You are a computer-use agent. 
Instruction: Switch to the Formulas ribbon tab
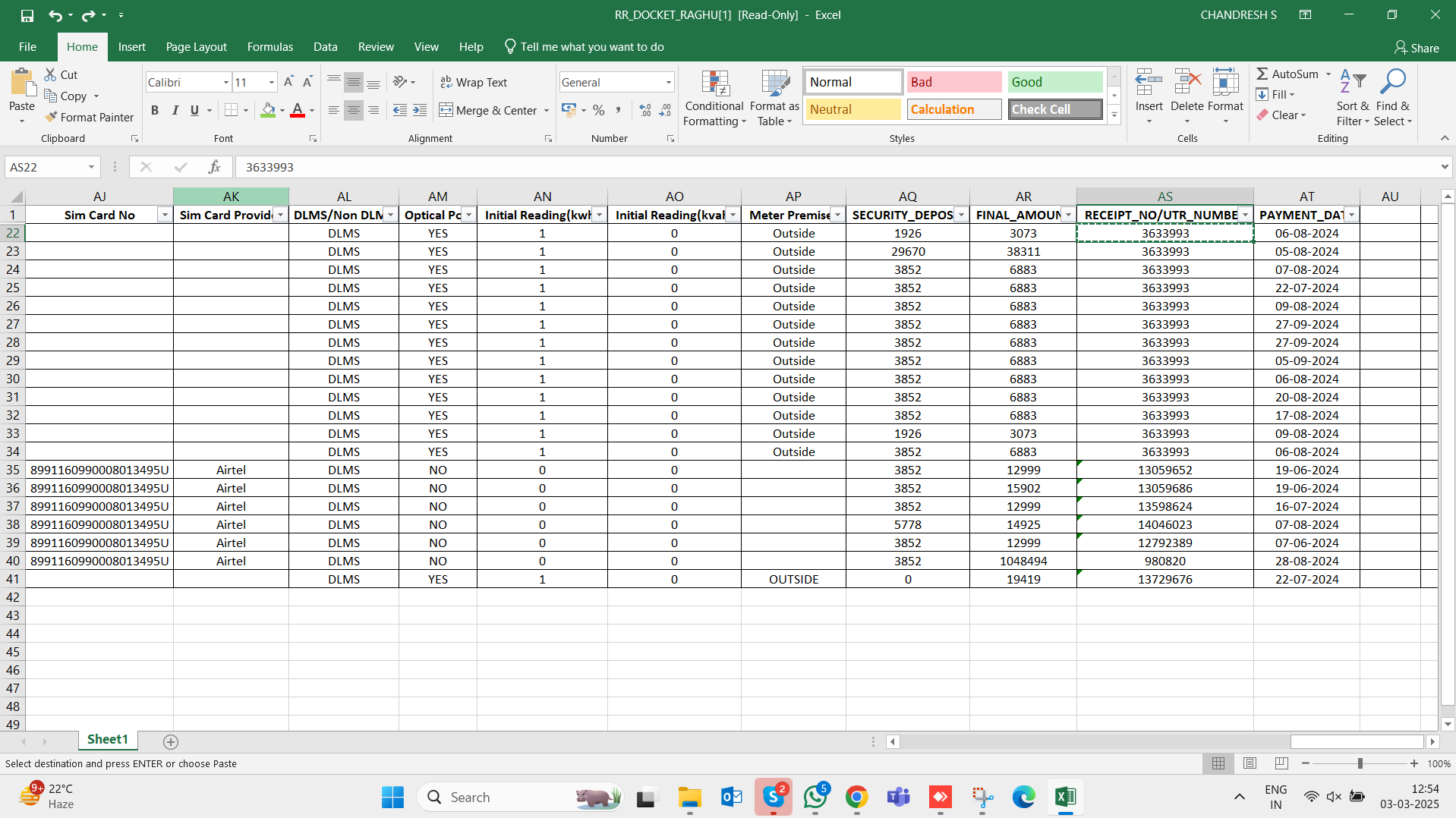(269, 47)
